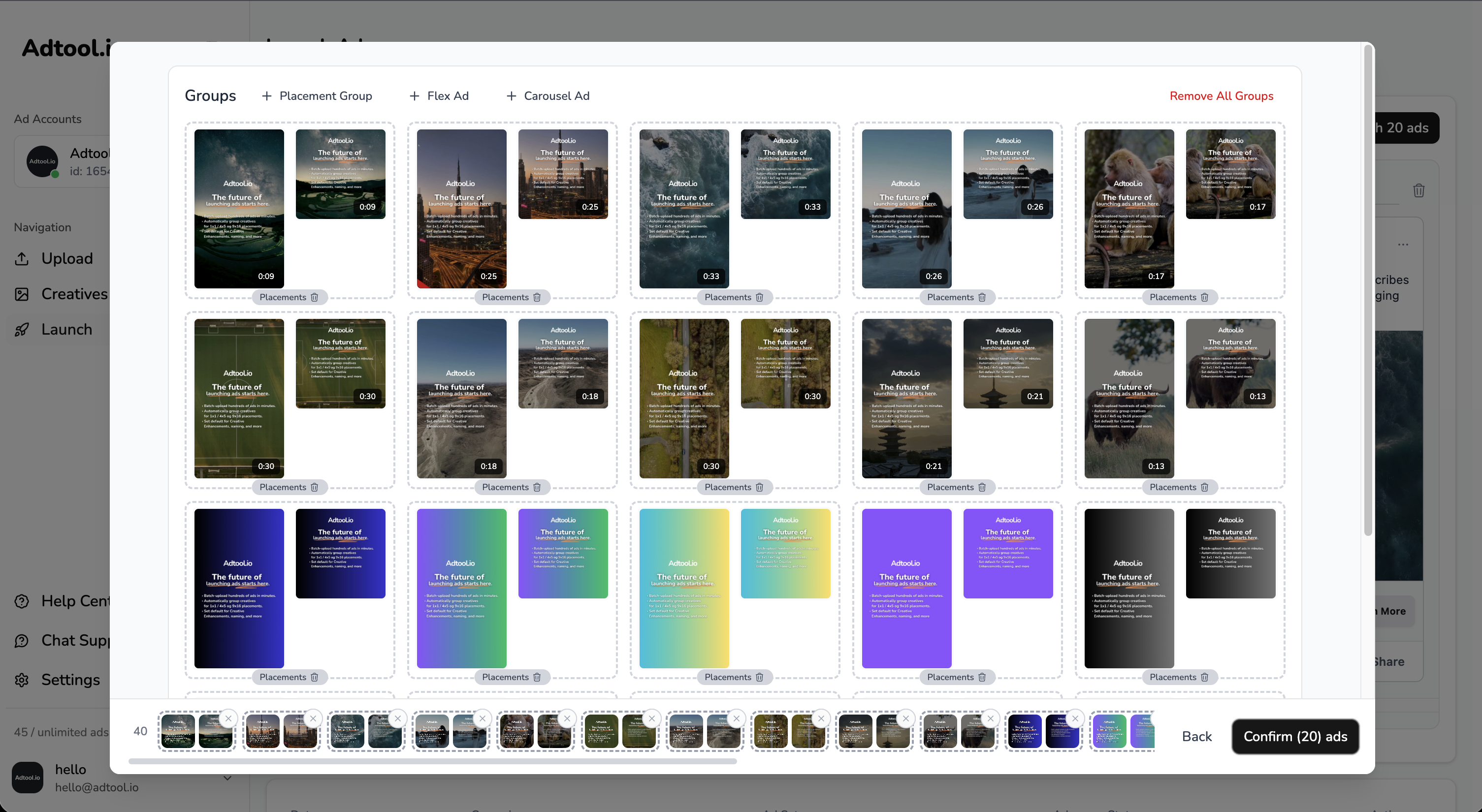This screenshot has height=812, width=1482.
Task: Click the plus icon beside Flex Ad
Action: click(414, 96)
